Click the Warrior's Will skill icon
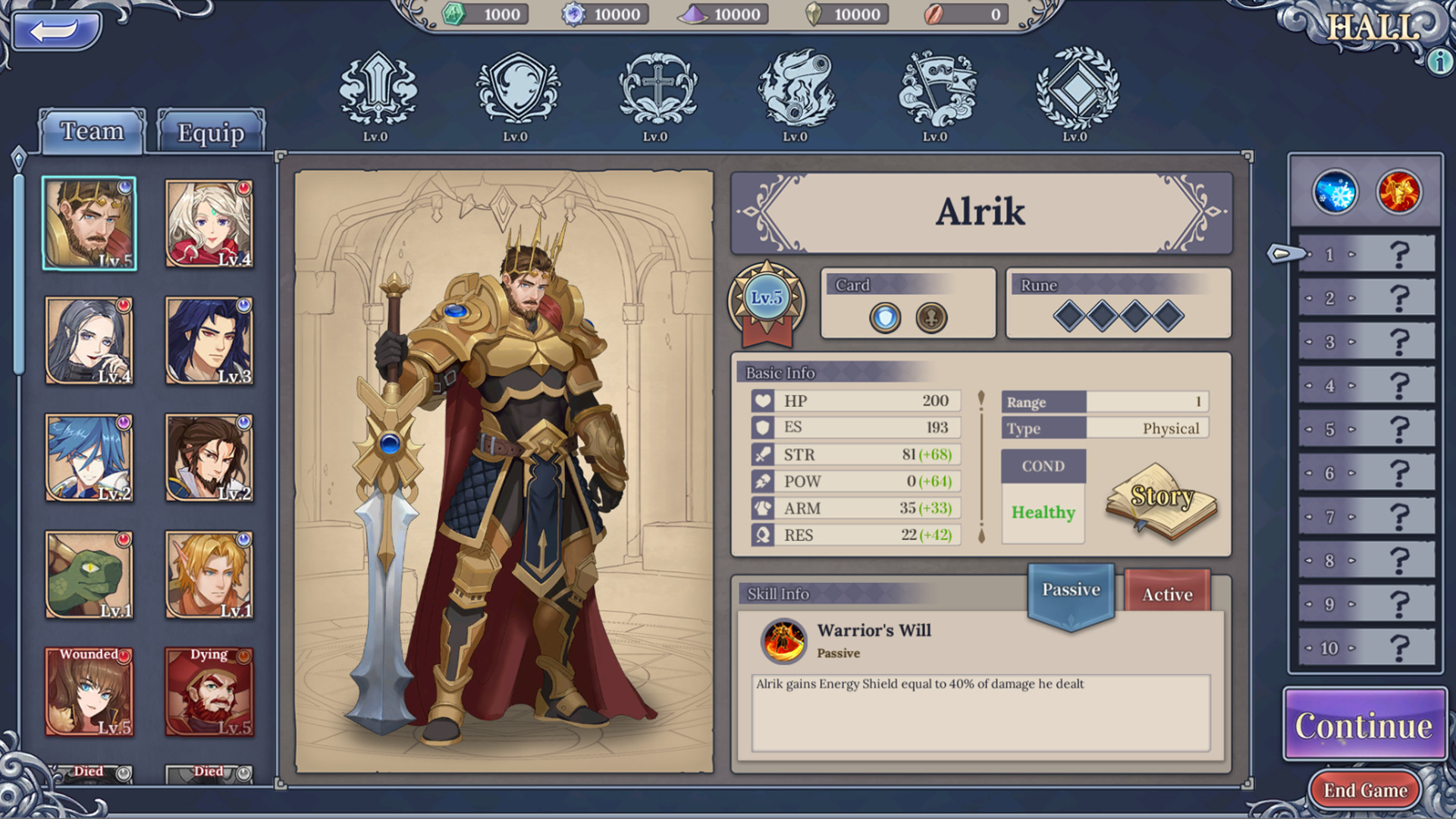Image resolution: width=1456 pixels, height=819 pixels. (783, 641)
